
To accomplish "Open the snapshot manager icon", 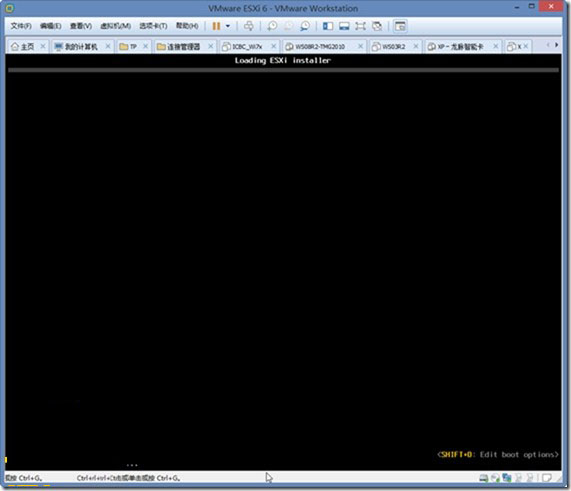I will [305, 26].
